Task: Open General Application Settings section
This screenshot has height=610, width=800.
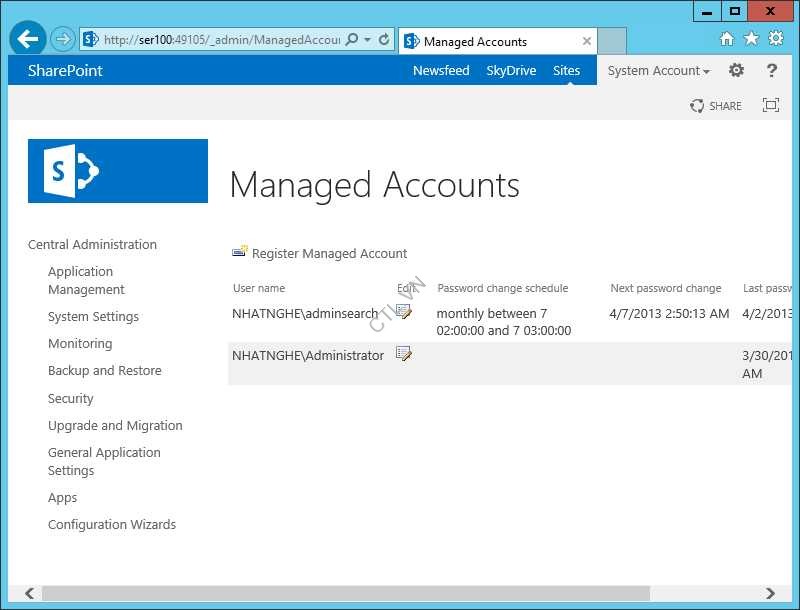Action: pyautogui.click(x=104, y=462)
